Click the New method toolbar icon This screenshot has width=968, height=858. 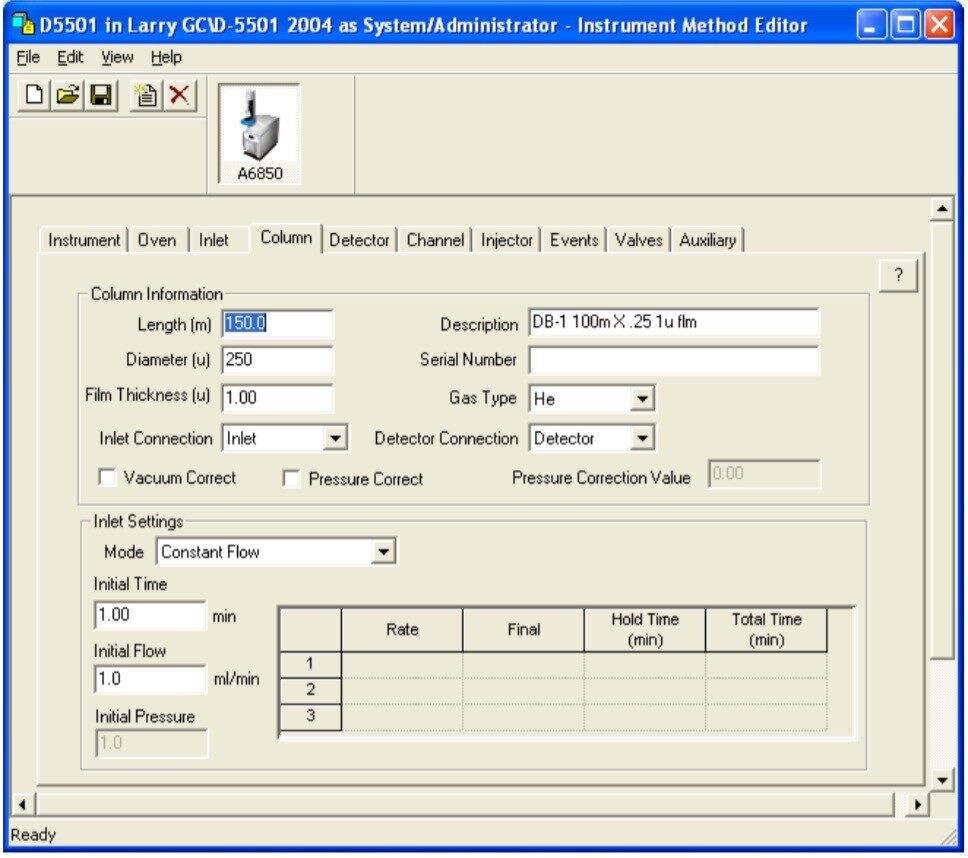(x=34, y=95)
